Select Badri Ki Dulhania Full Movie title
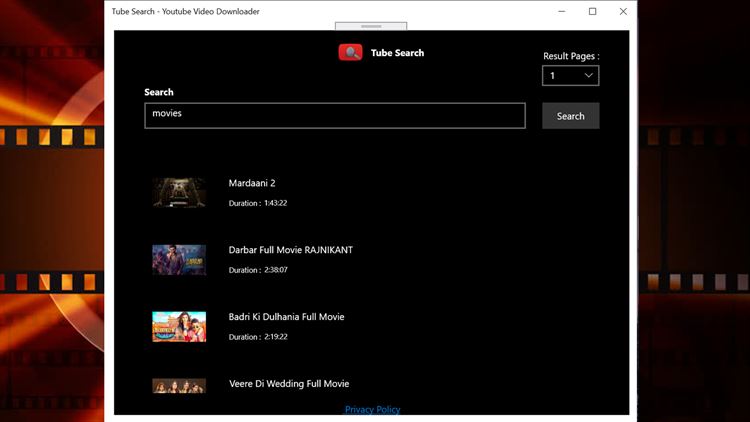The height and width of the screenshot is (422, 750). point(286,317)
